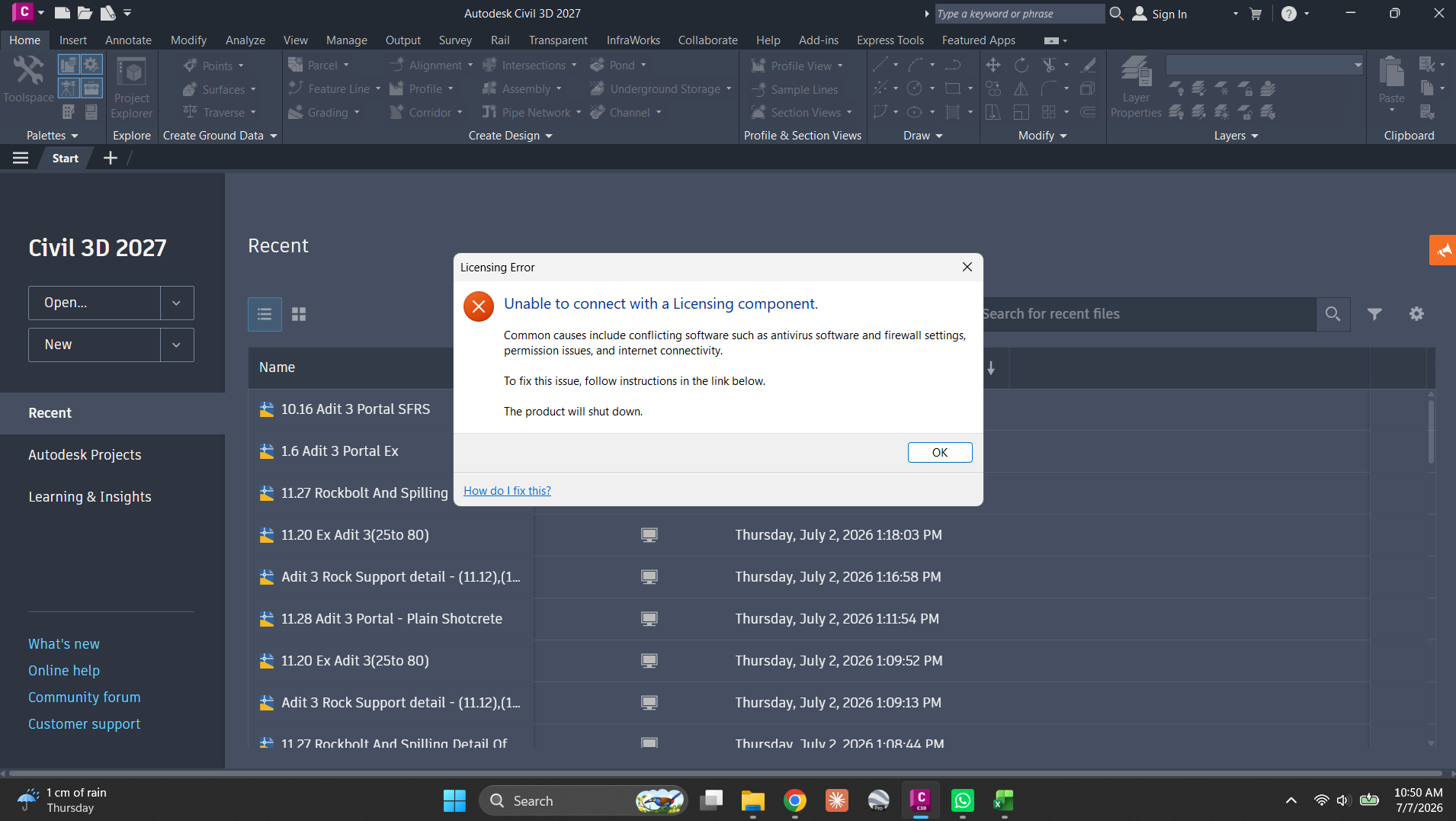Expand the Open button dropdown arrow
Viewport: 1456px width, 821px height.
click(x=177, y=303)
